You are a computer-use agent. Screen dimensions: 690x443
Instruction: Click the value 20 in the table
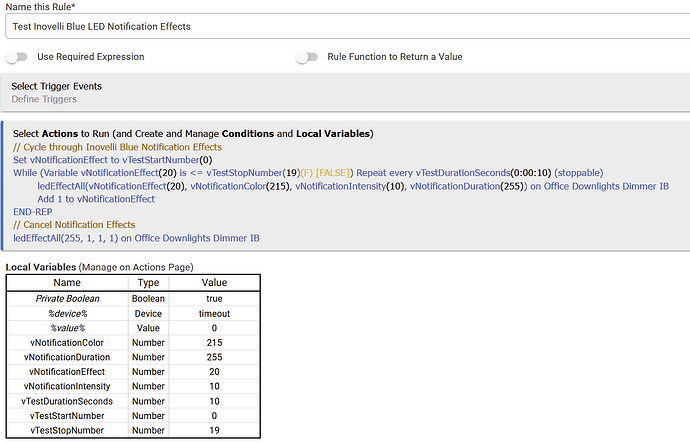(214, 372)
